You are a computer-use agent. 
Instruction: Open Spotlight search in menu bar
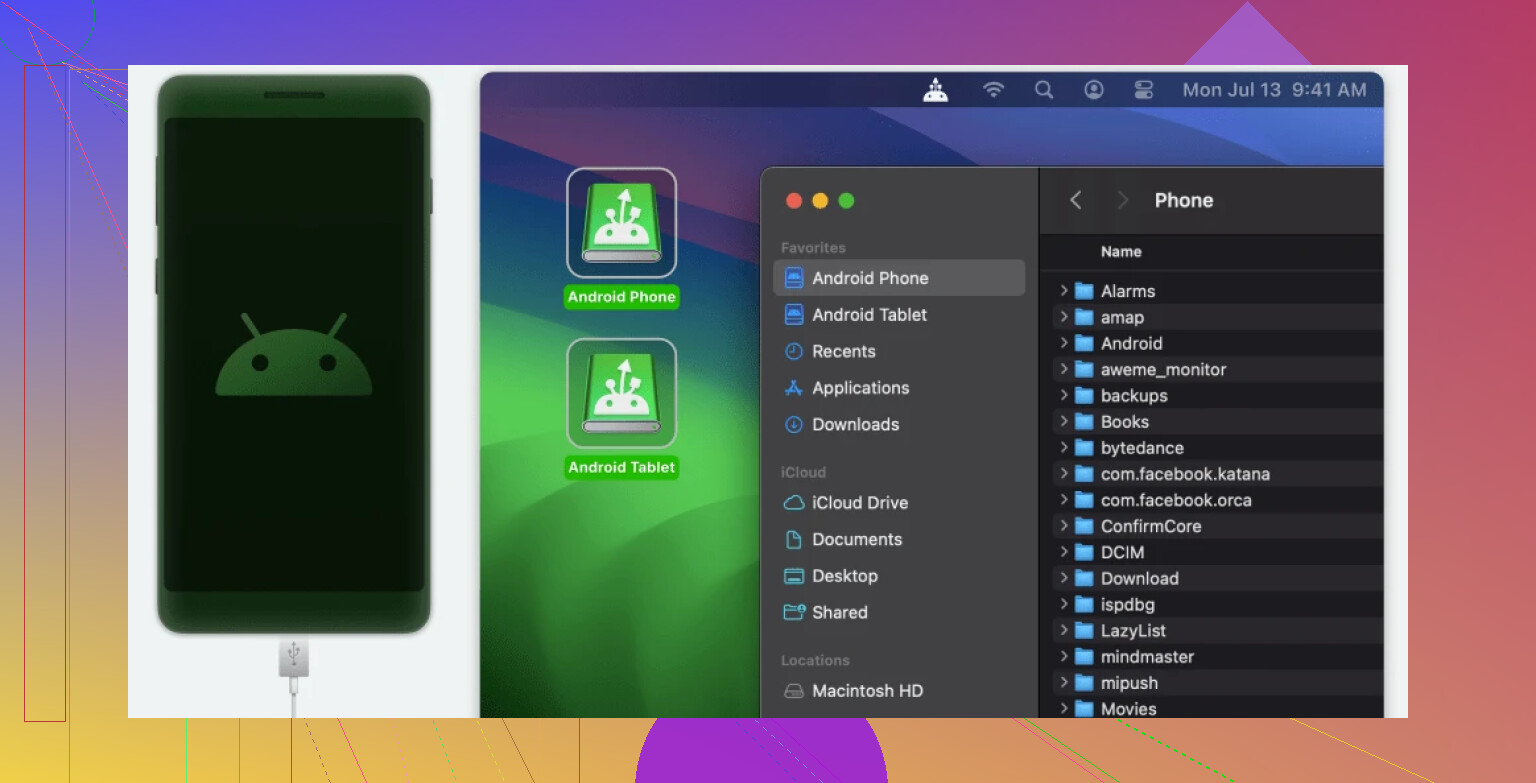pyautogui.click(x=1044, y=90)
